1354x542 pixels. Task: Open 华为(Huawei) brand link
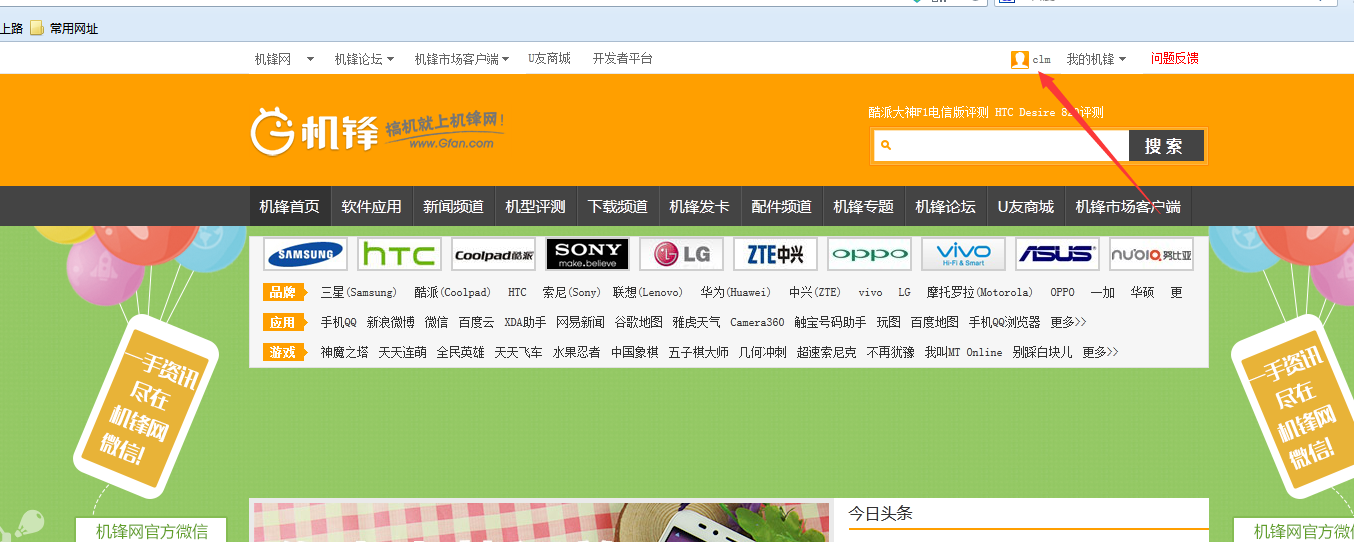pos(735,292)
